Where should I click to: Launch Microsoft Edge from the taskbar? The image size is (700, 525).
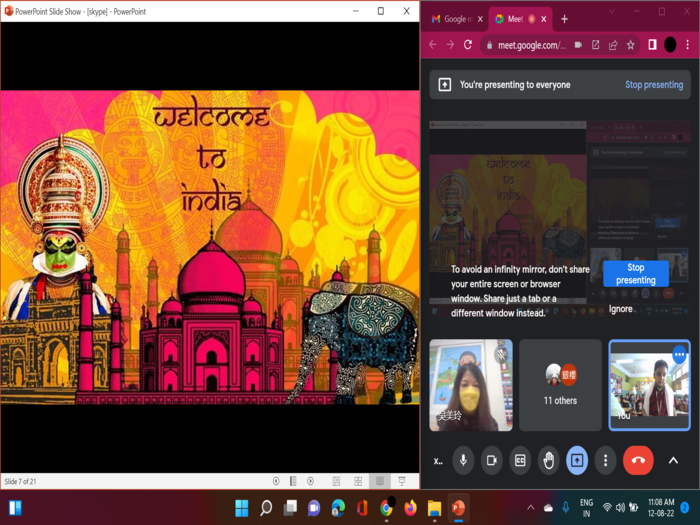(338, 508)
